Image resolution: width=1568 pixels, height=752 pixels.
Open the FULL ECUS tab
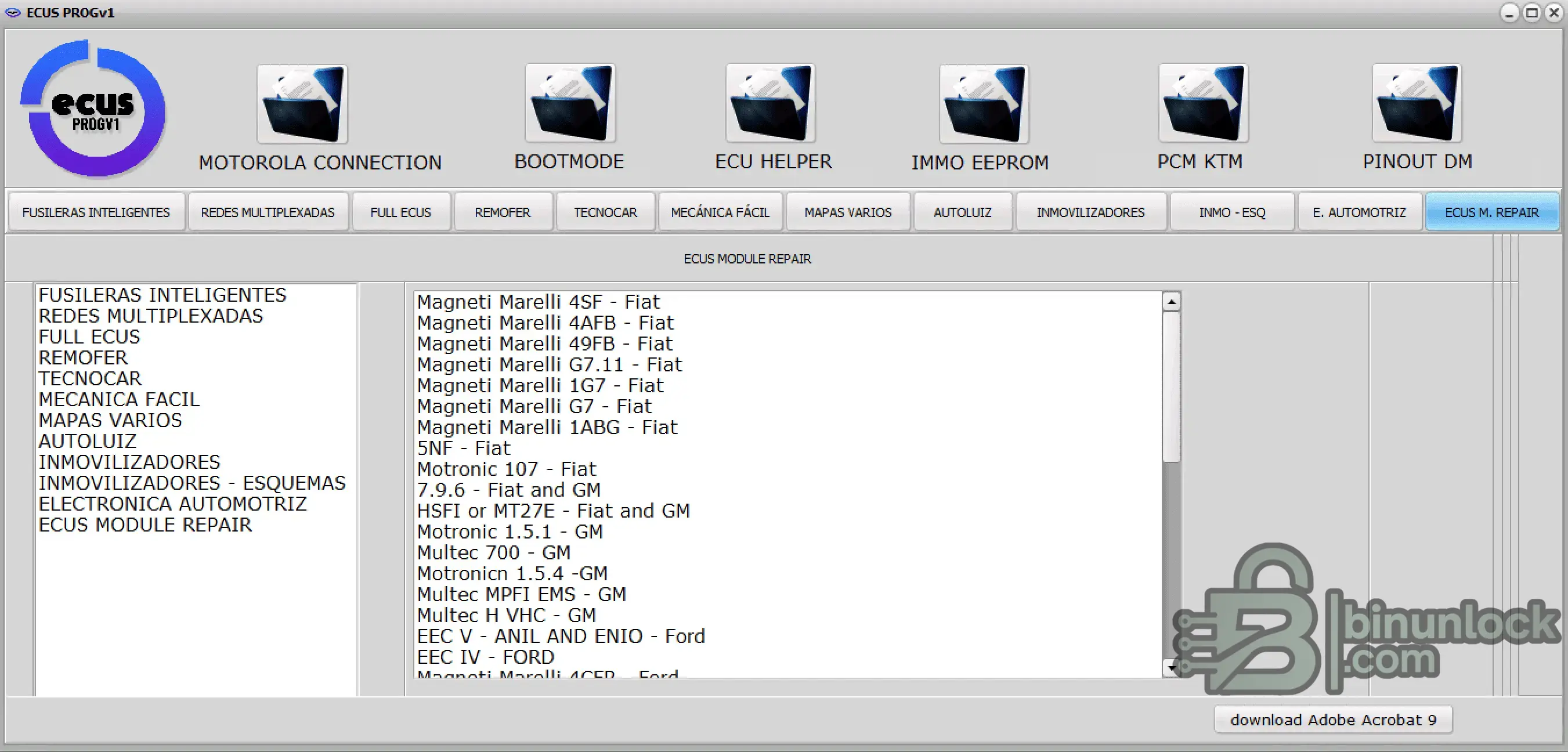pyautogui.click(x=401, y=212)
